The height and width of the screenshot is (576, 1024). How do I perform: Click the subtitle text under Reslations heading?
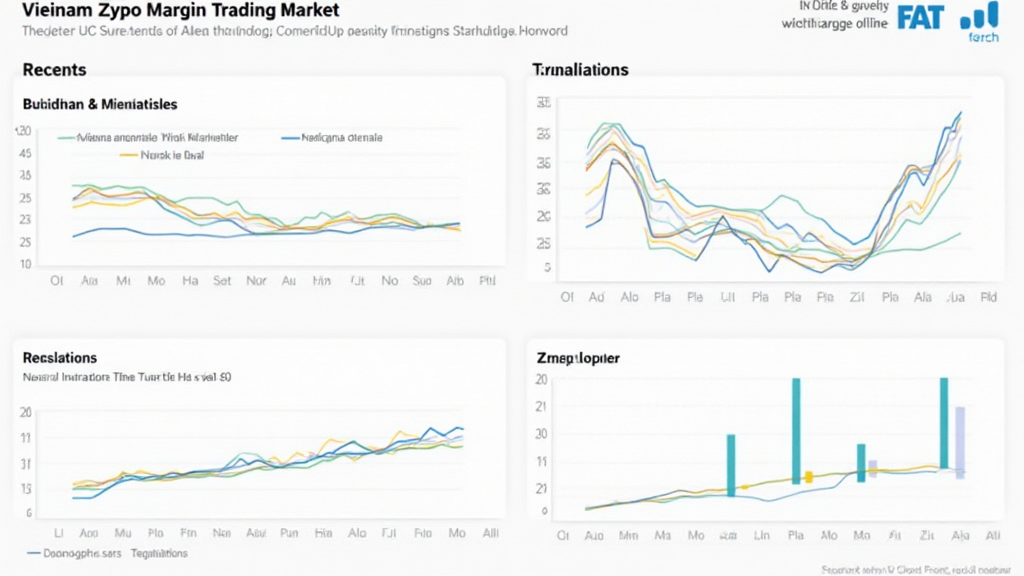[x=127, y=378]
